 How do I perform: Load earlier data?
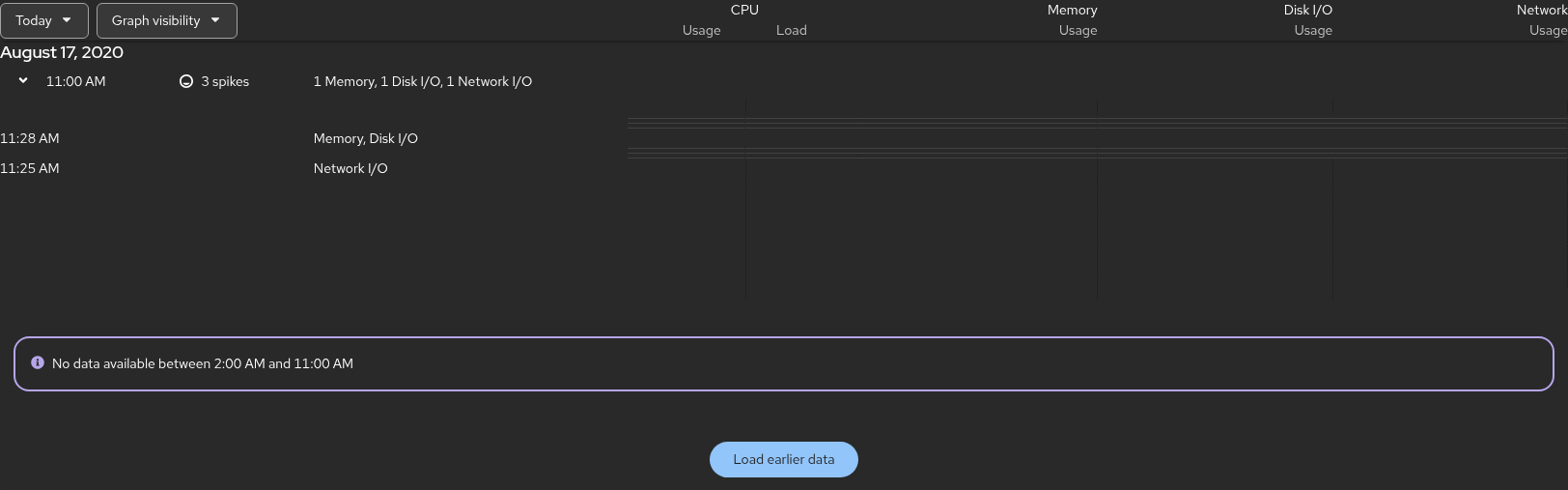784,459
